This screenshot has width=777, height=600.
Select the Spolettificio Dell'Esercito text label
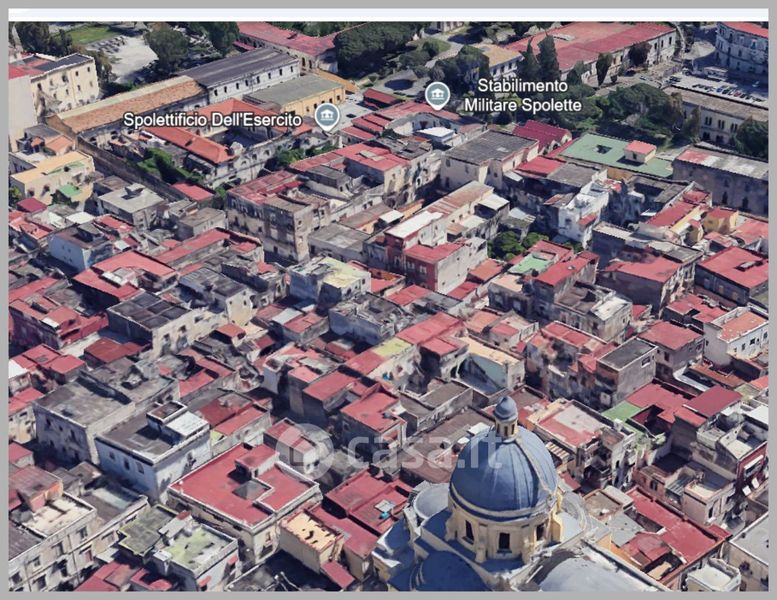pyautogui.click(x=212, y=119)
